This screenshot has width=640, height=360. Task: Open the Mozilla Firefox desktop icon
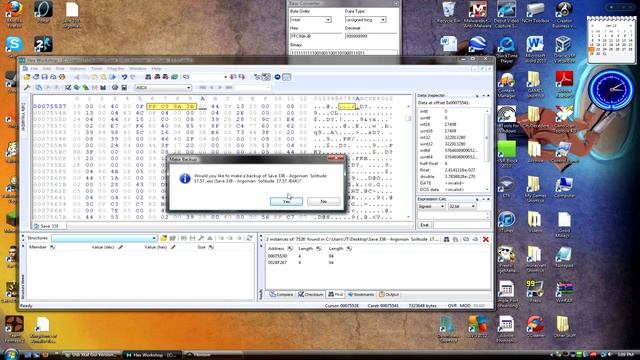click(14, 14)
